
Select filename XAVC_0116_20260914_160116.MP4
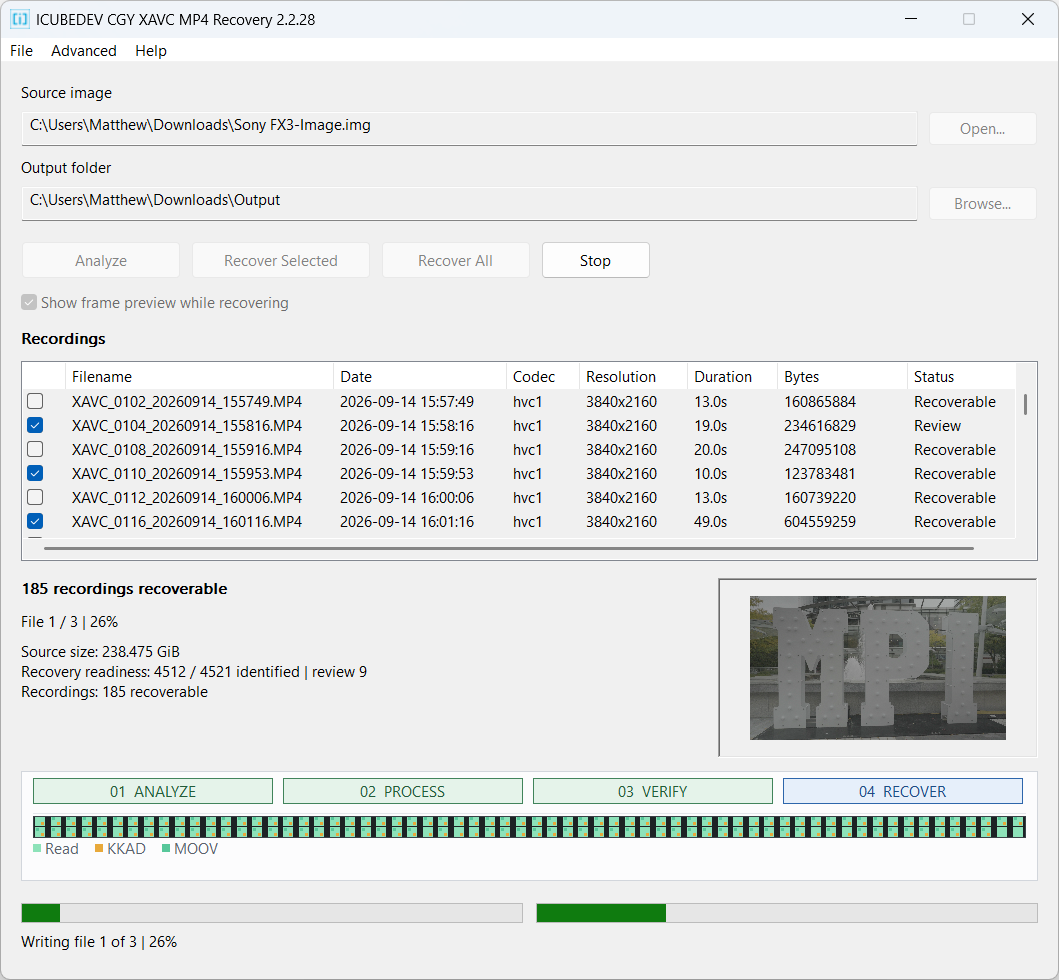[187, 521]
